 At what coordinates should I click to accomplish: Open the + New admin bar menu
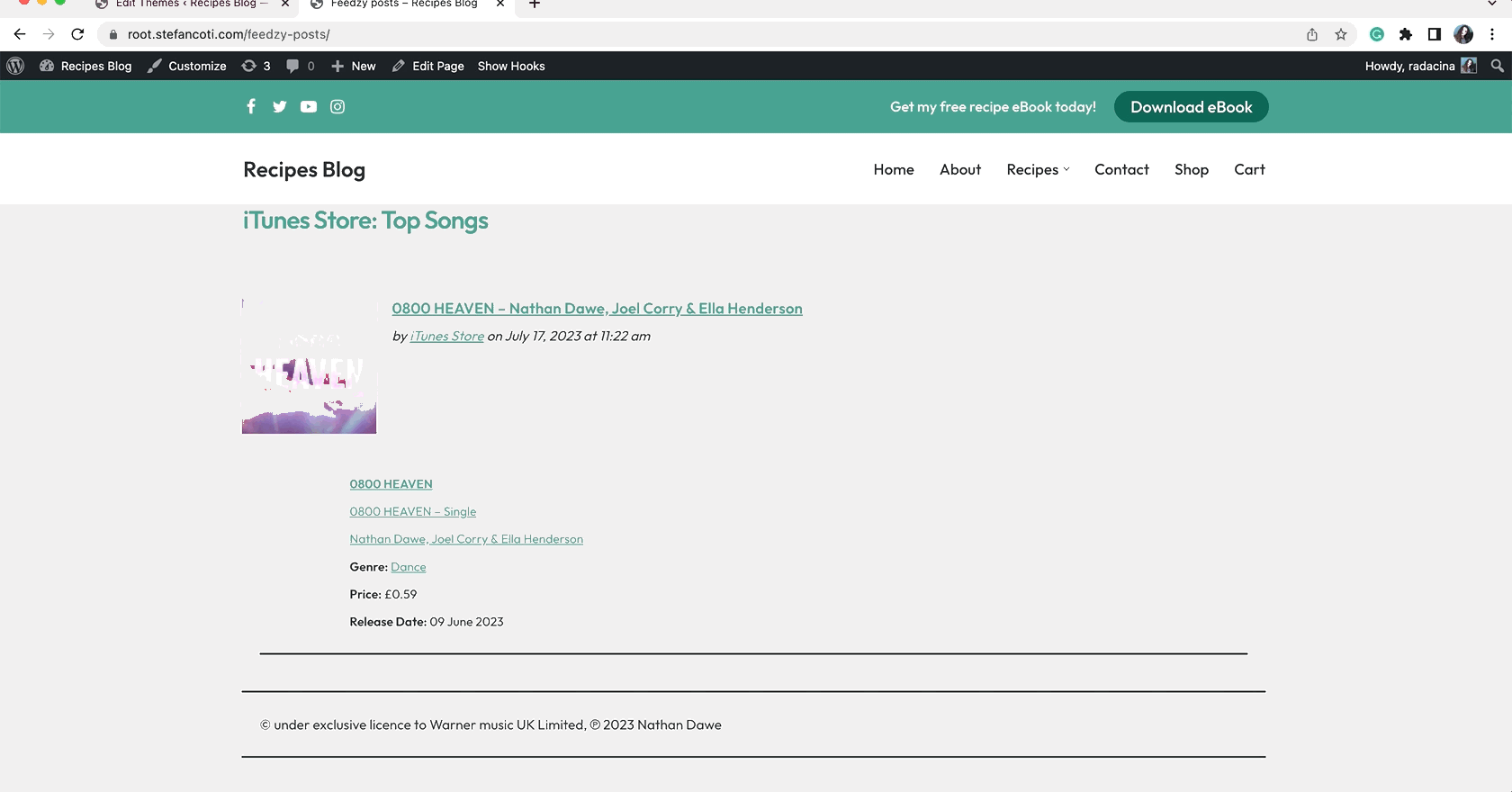(x=354, y=66)
